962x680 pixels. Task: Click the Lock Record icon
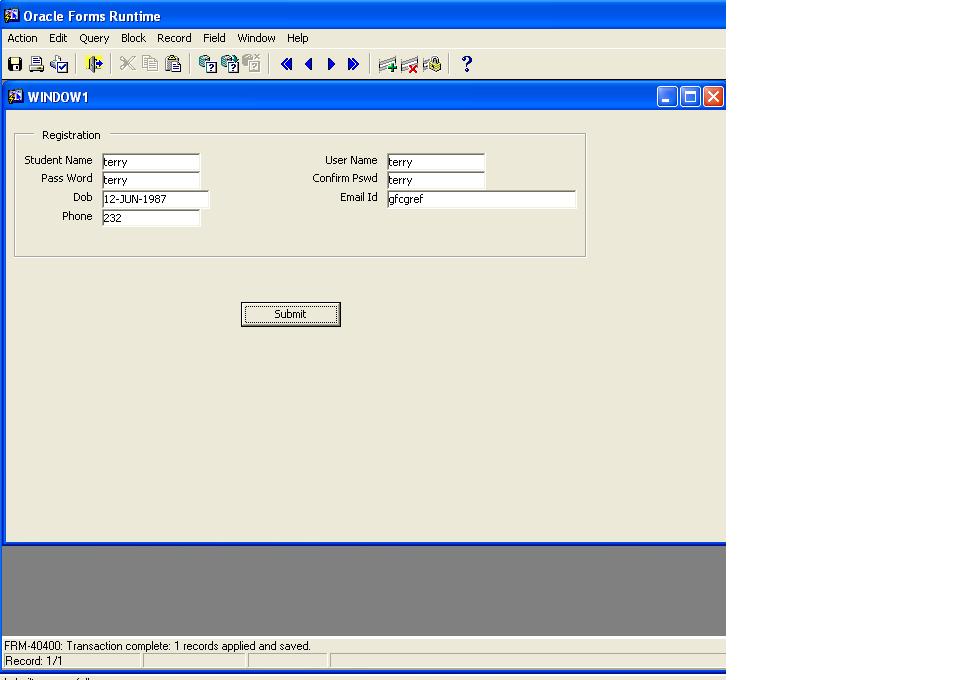pyautogui.click(x=432, y=64)
